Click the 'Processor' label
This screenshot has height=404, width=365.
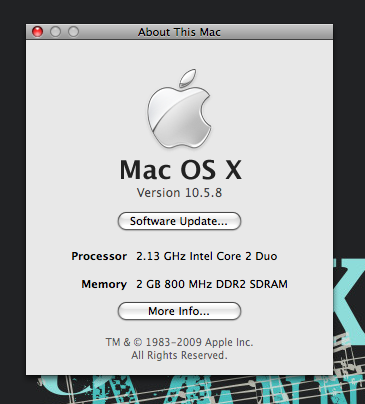click(99, 256)
